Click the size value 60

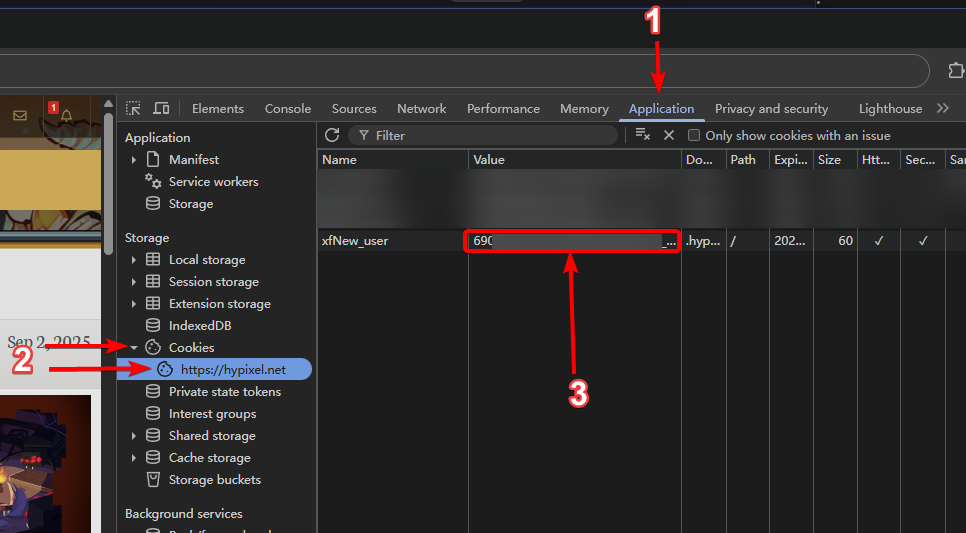(845, 241)
